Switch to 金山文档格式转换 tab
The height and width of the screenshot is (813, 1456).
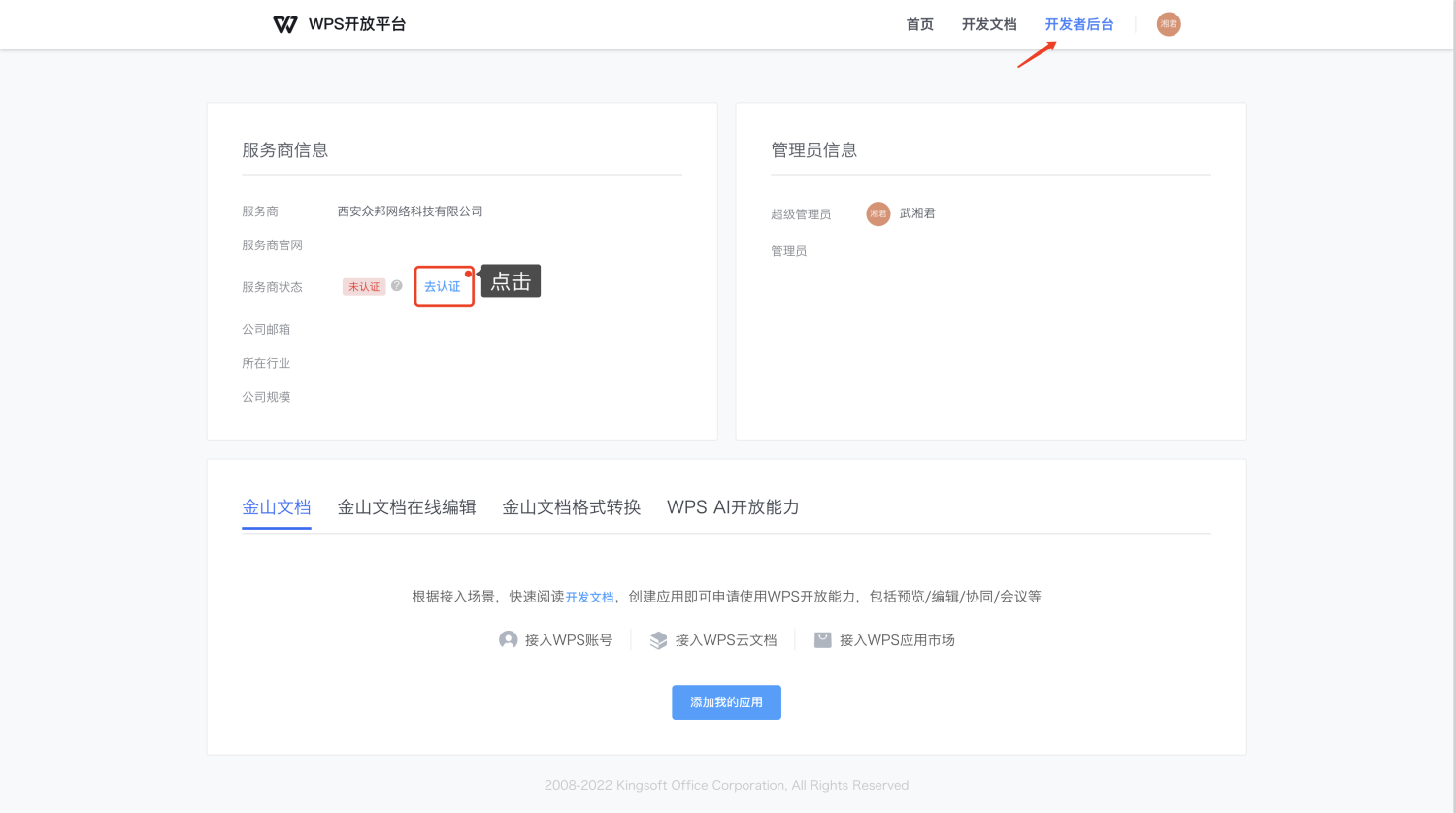[x=571, y=507]
